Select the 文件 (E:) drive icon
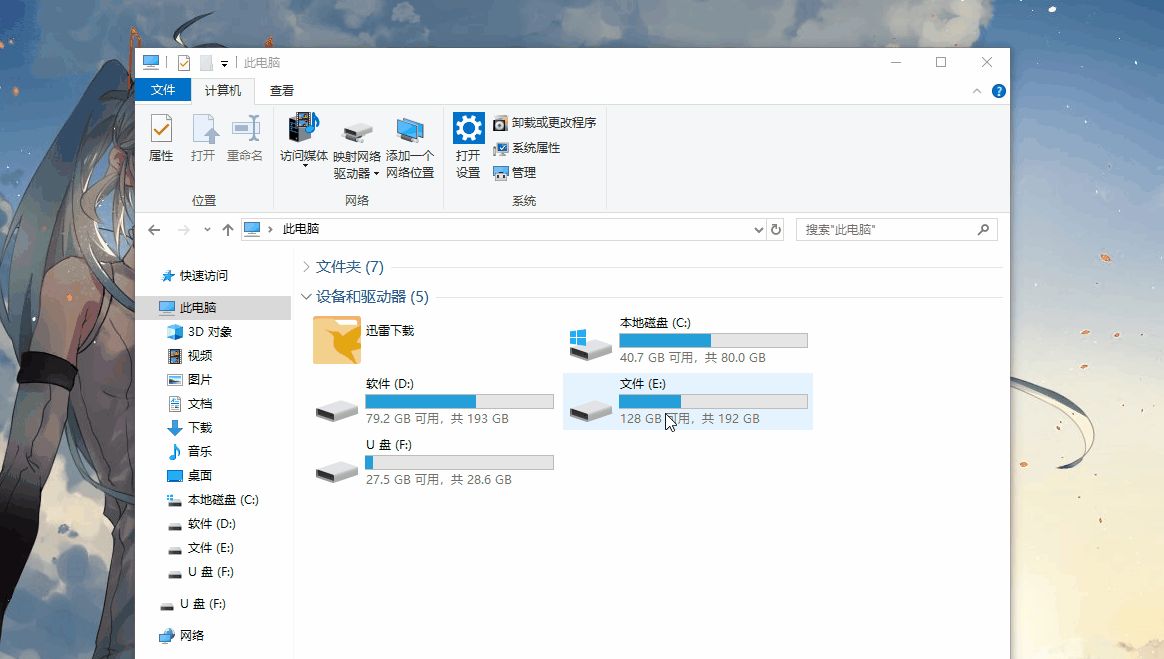Viewport: 1164px width, 659px height. click(x=591, y=410)
